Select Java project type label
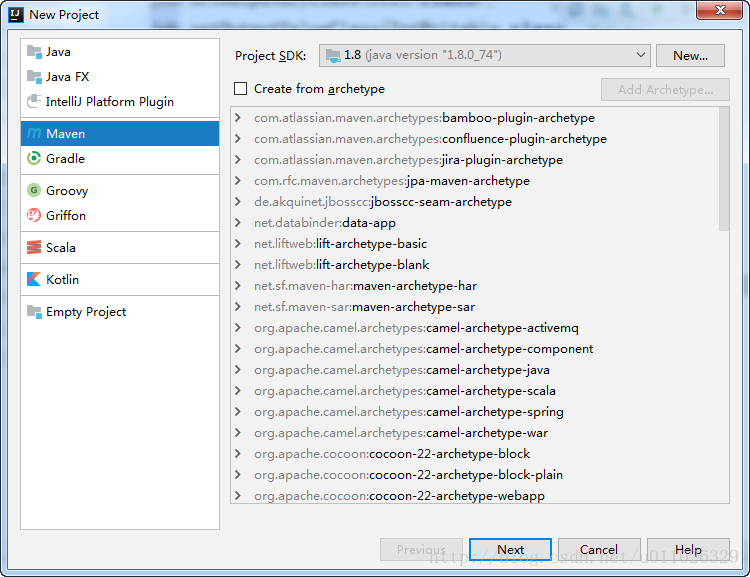The image size is (750, 577). 58,52
